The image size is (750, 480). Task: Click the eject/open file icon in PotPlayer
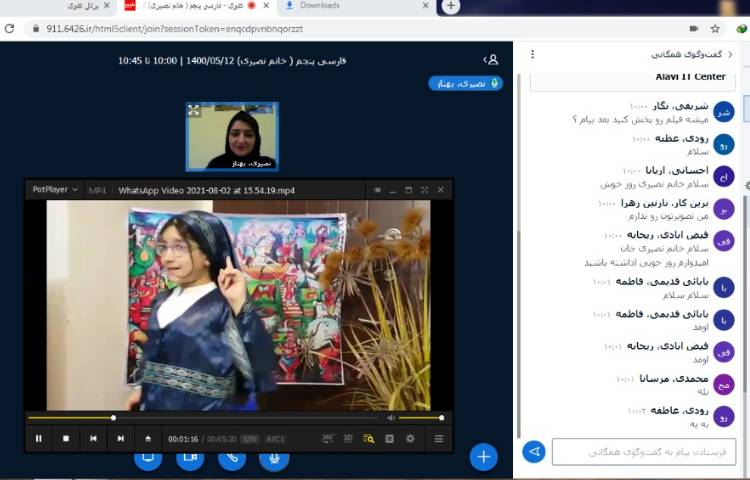(x=148, y=438)
